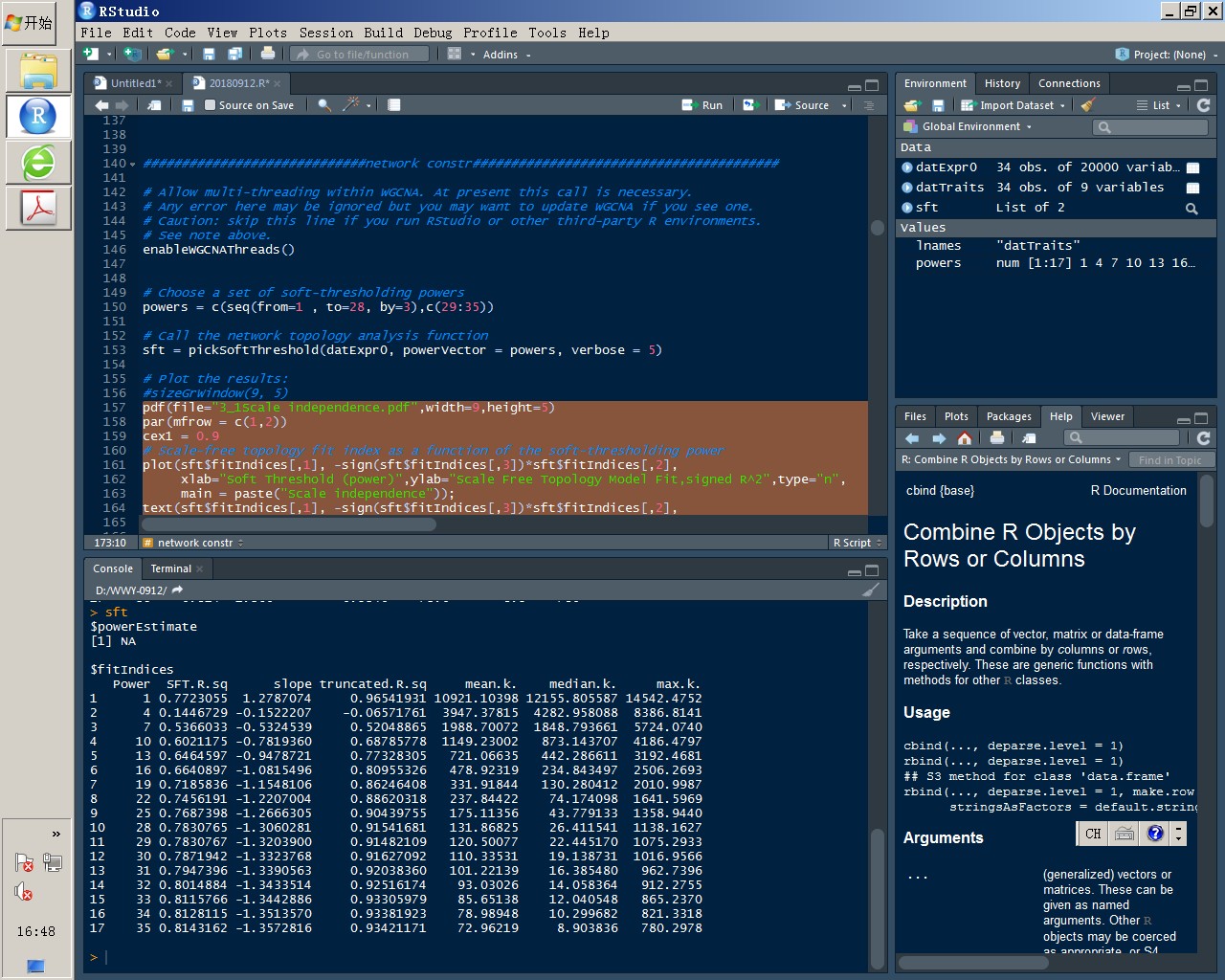The image size is (1225, 980).
Task: View datTraits data grid icon
Action: click(1192, 188)
